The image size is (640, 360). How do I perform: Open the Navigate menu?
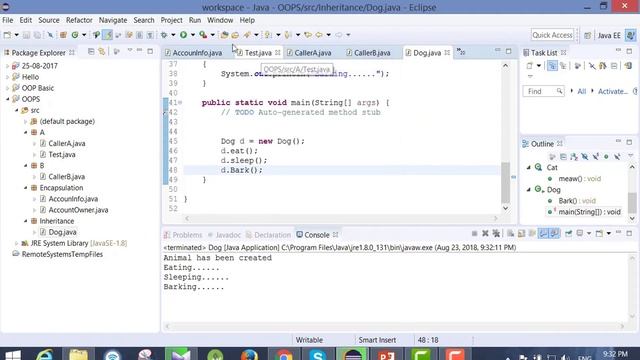(x=113, y=20)
